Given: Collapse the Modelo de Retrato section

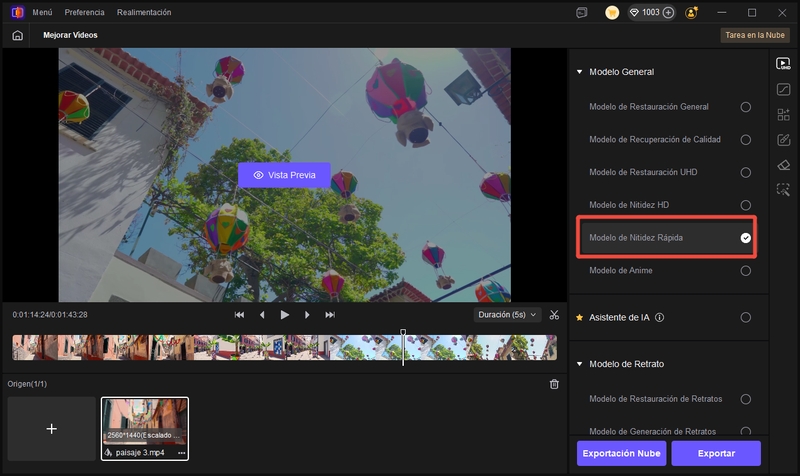Looking at the screenshot, I should 579,364.
